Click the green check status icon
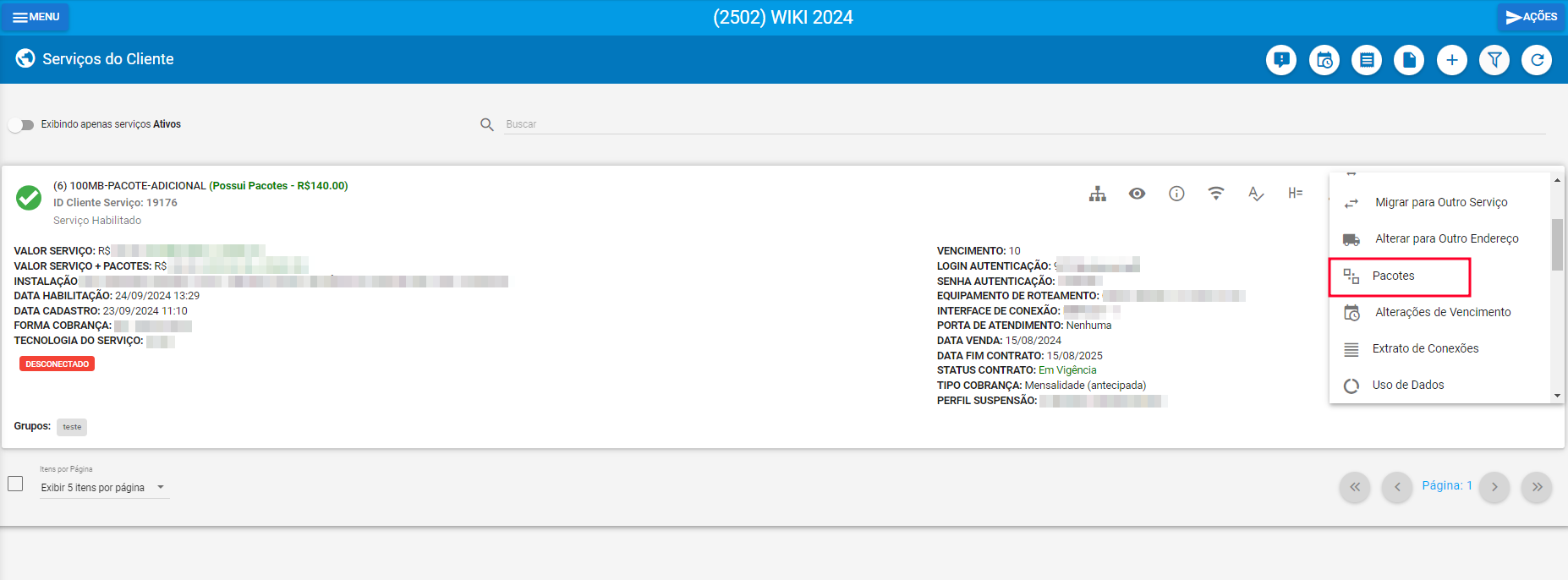This screenshot has width=1568, height=580. (x=29, y=198)
